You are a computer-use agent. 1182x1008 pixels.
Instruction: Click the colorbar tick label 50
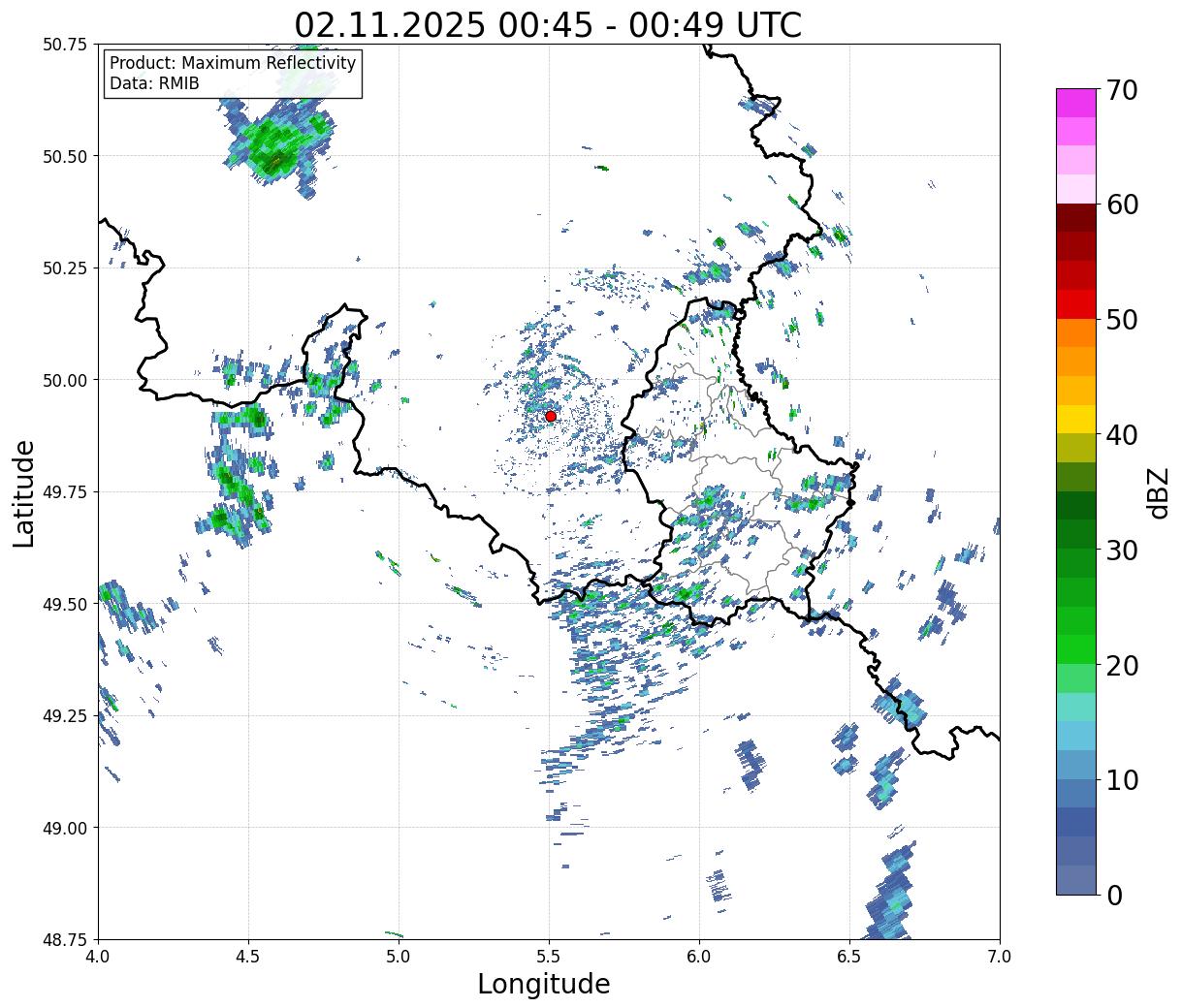(1122, 320)
